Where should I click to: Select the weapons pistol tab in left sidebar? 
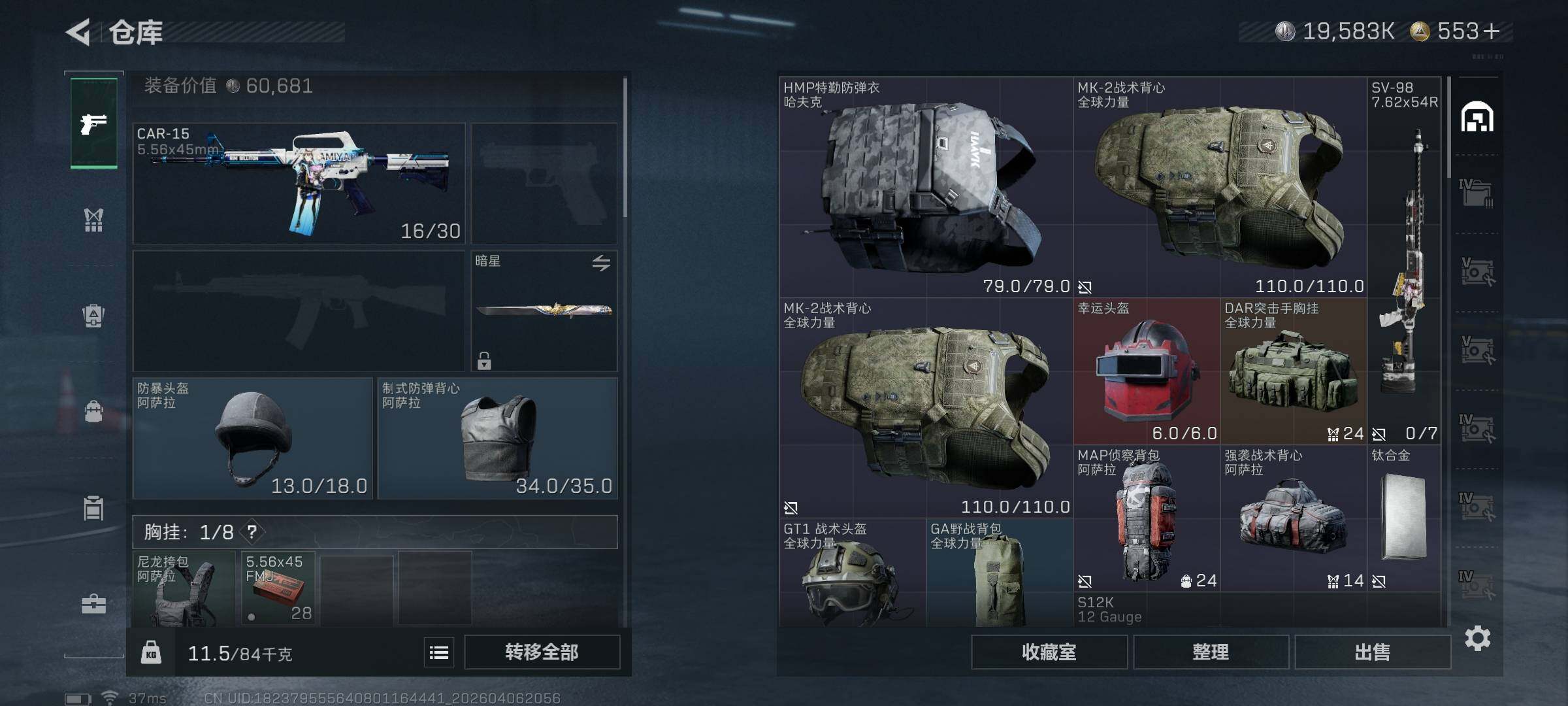[94, 123]
